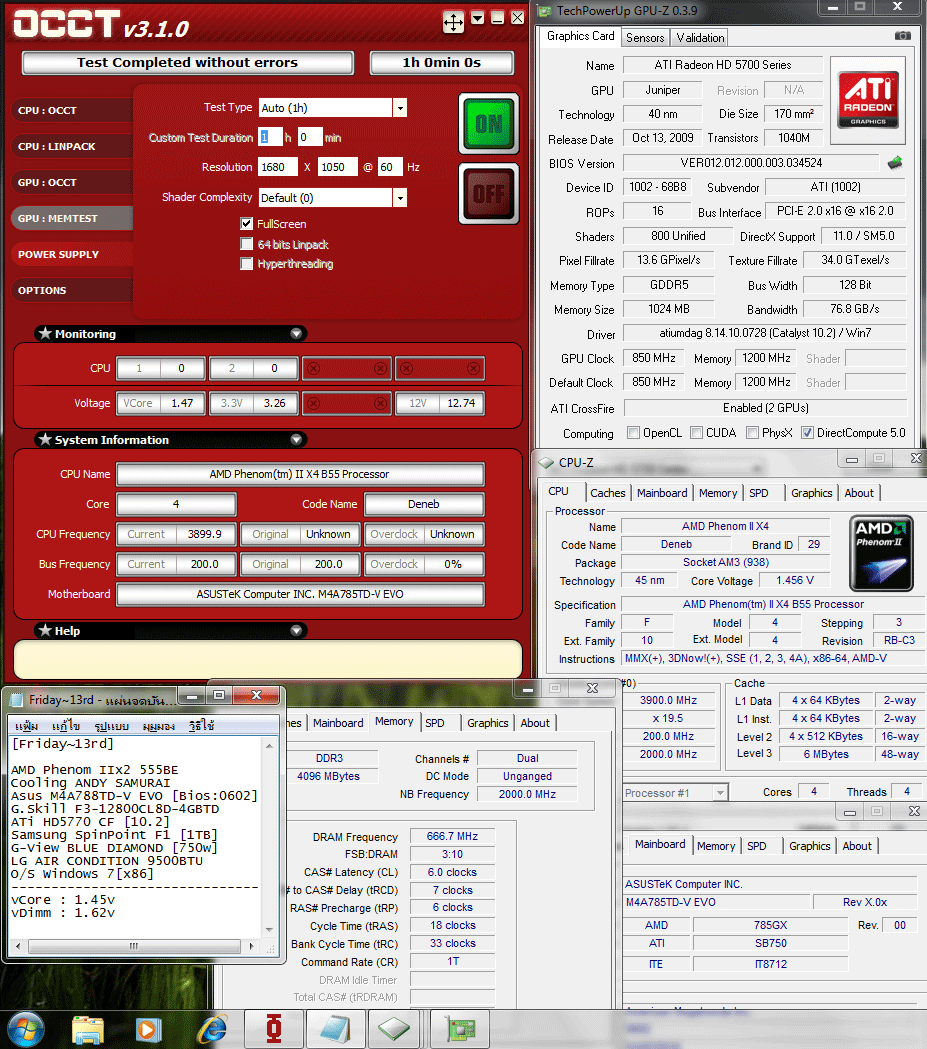The height and width of the screenshot is (1049, 927).
Task: Collapse the Help section arrow
Action: (296, 630)
